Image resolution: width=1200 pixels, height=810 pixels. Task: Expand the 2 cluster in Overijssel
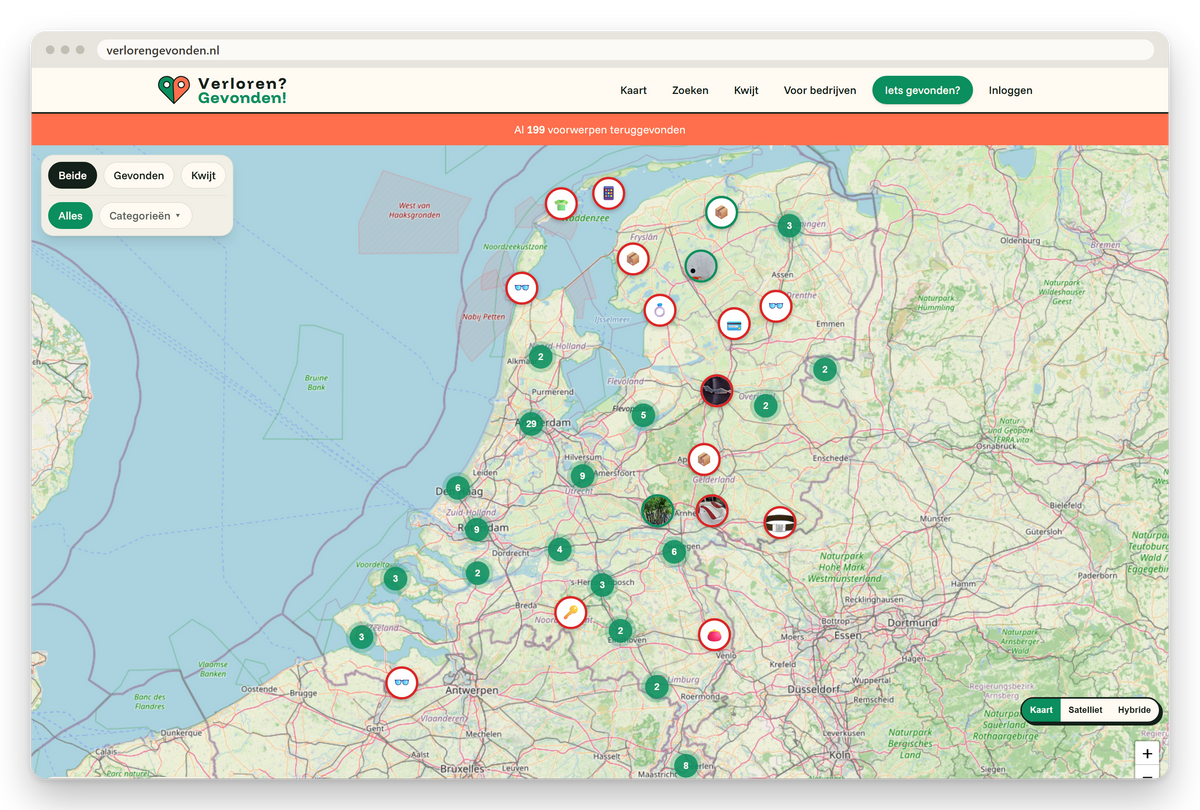[765, 406]
